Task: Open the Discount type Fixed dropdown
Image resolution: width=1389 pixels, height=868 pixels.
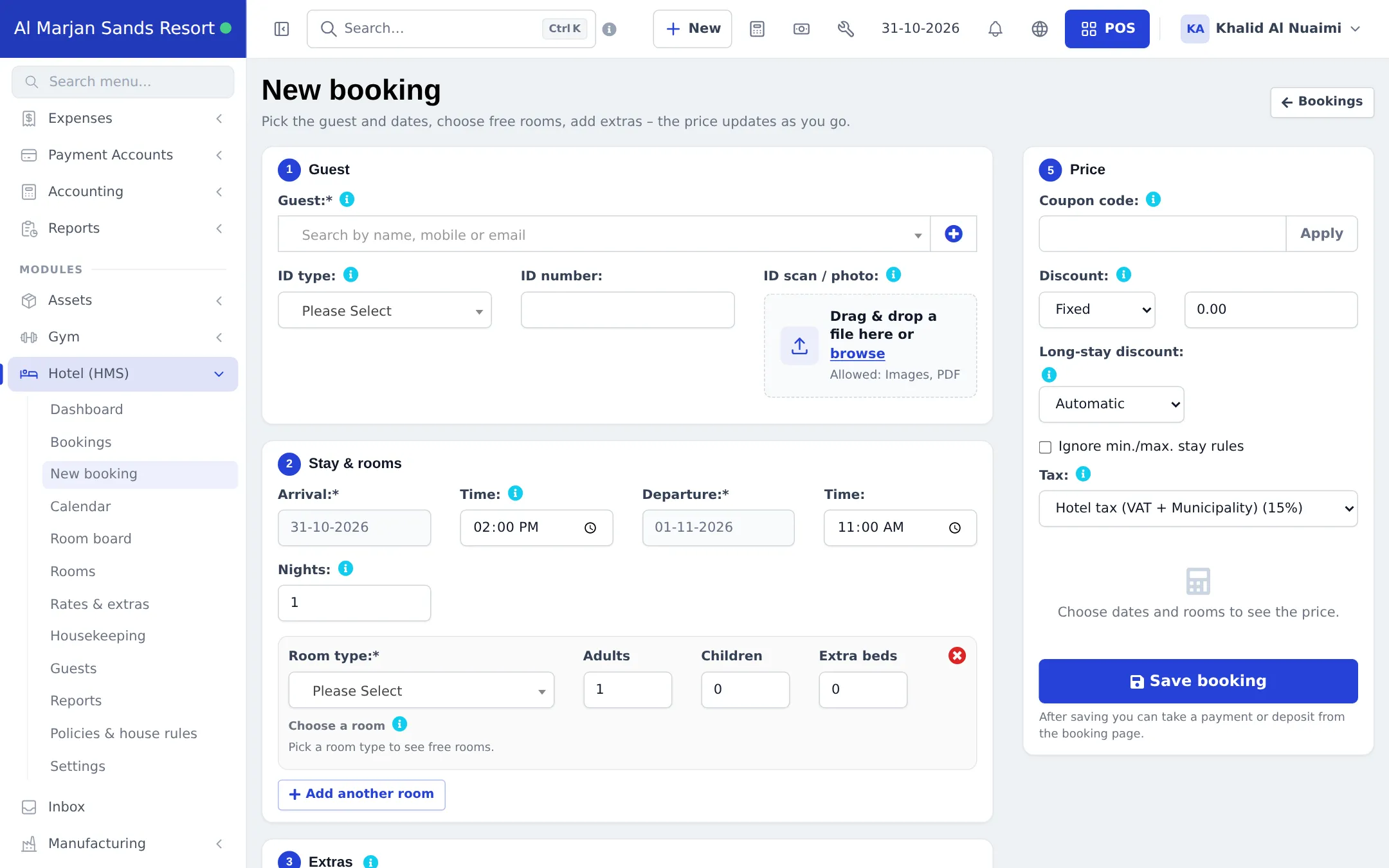Action: click(x=1096, y=309)
